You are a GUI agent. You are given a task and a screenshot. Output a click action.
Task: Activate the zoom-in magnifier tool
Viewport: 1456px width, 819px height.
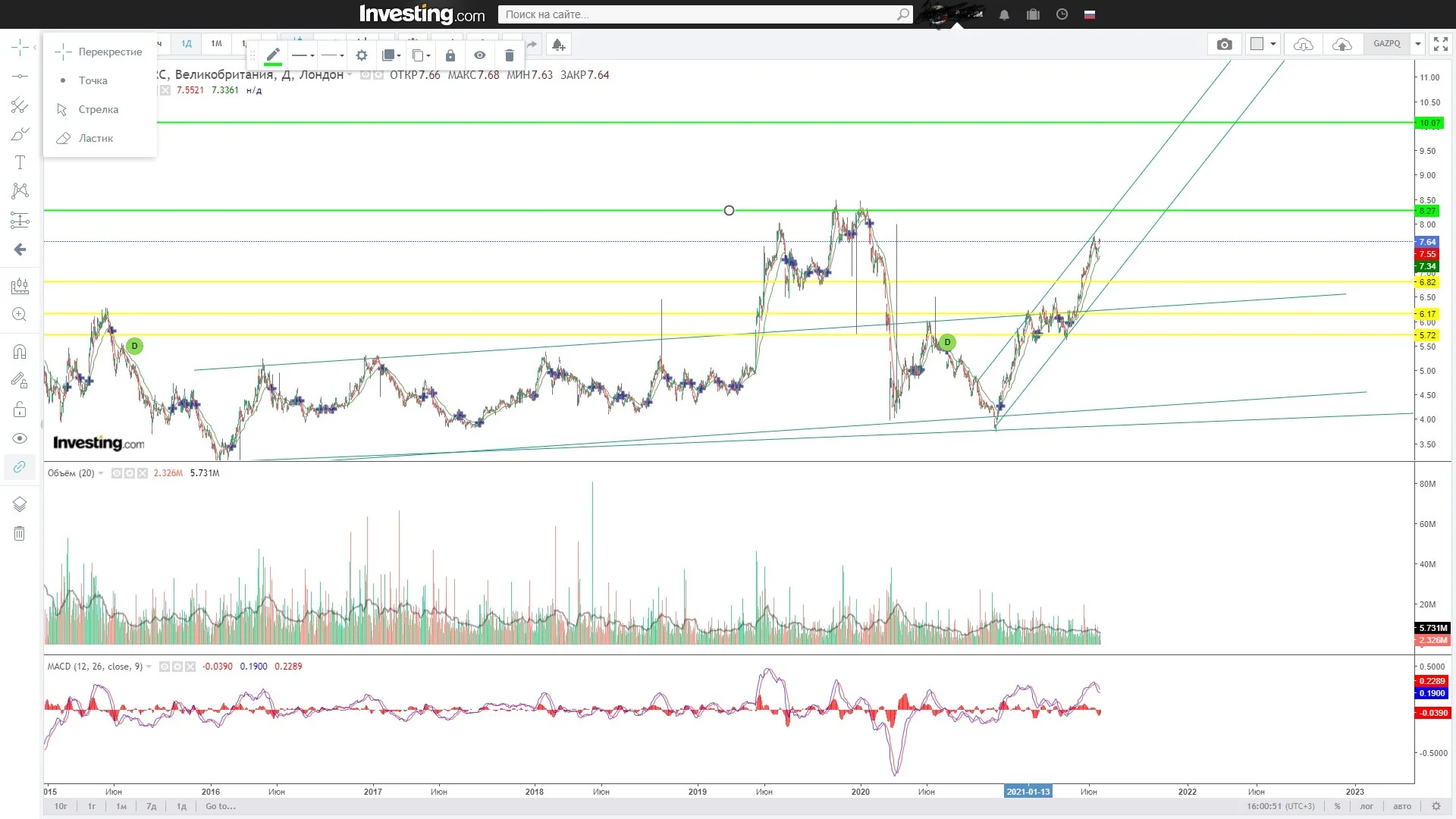click(20, 315)
